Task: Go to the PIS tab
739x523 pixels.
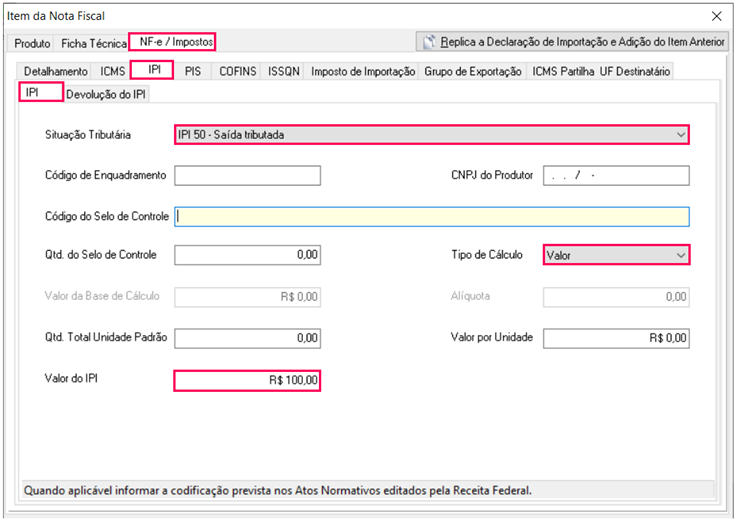Action: (x=193, y=71)
